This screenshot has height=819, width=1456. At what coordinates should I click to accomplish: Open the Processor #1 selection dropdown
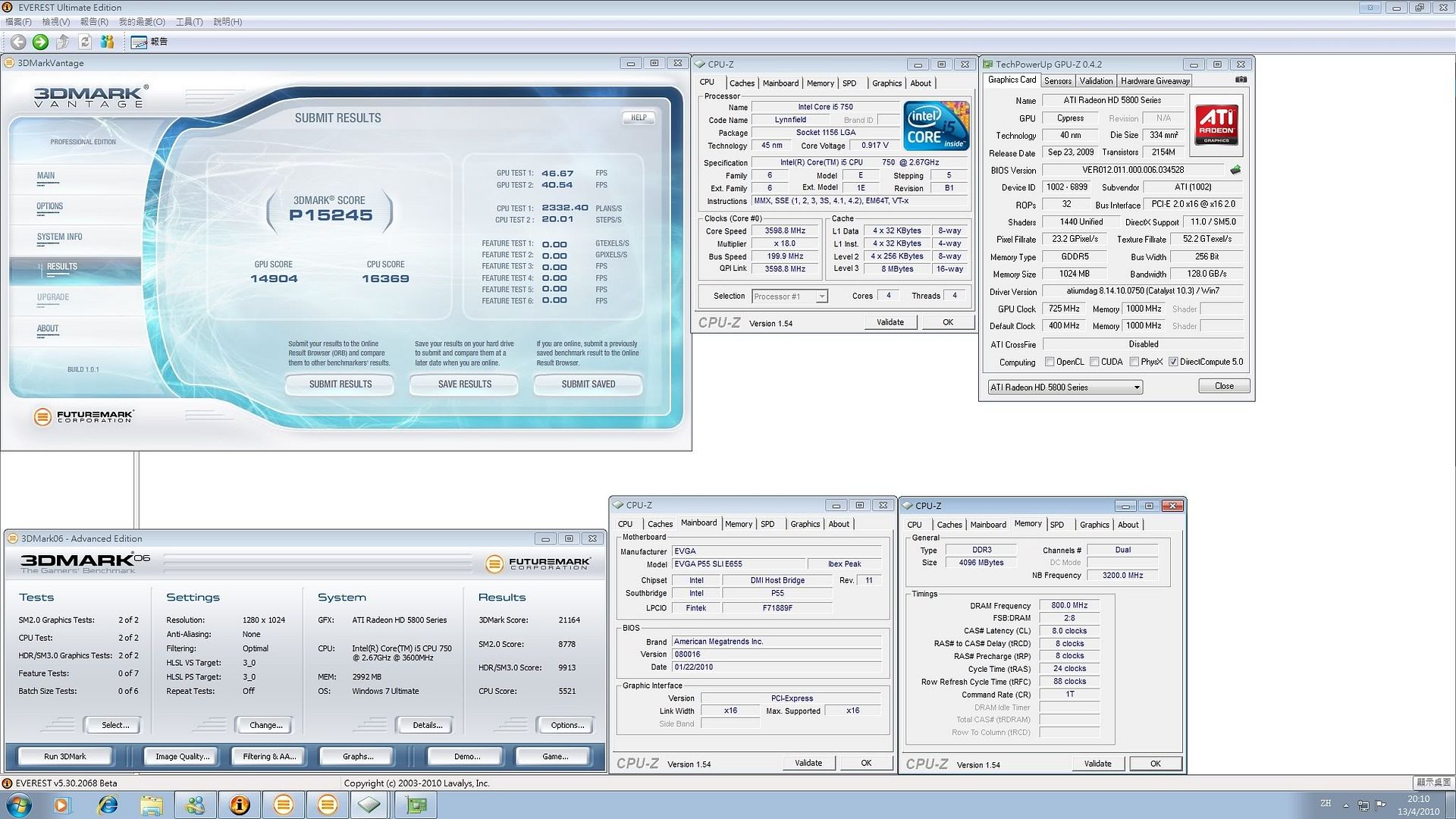[x=821, y=297]
